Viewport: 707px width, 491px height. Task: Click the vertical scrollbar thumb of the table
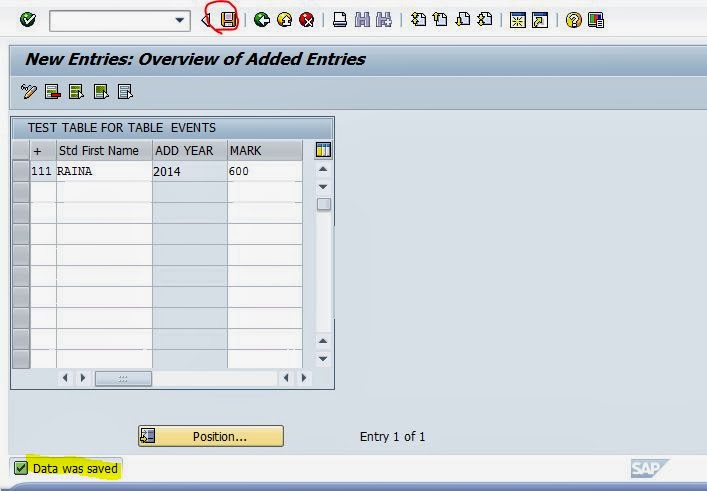tap(323, 204)
